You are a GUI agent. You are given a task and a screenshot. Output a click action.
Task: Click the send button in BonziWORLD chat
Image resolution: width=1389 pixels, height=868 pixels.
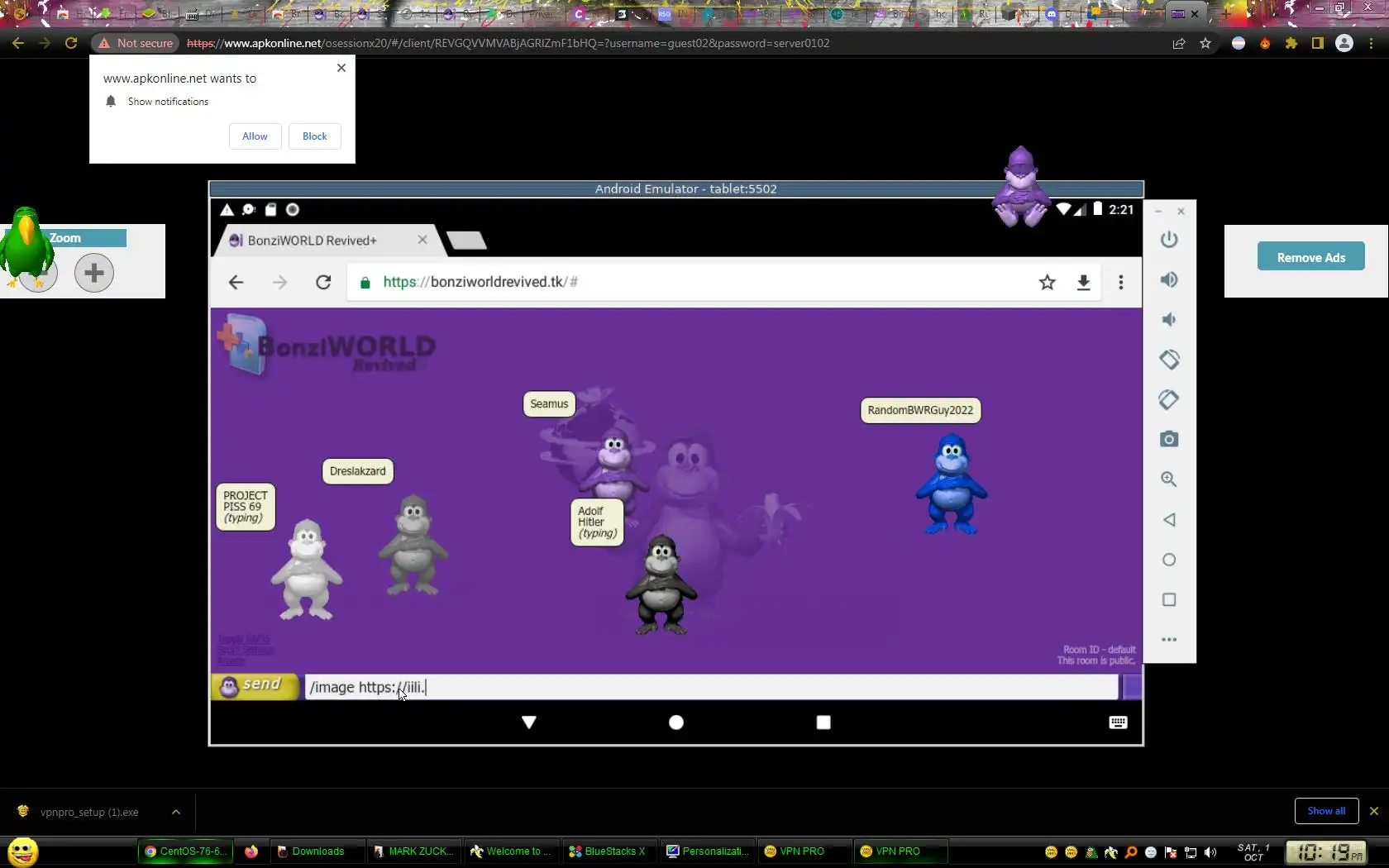coord(255,686)
